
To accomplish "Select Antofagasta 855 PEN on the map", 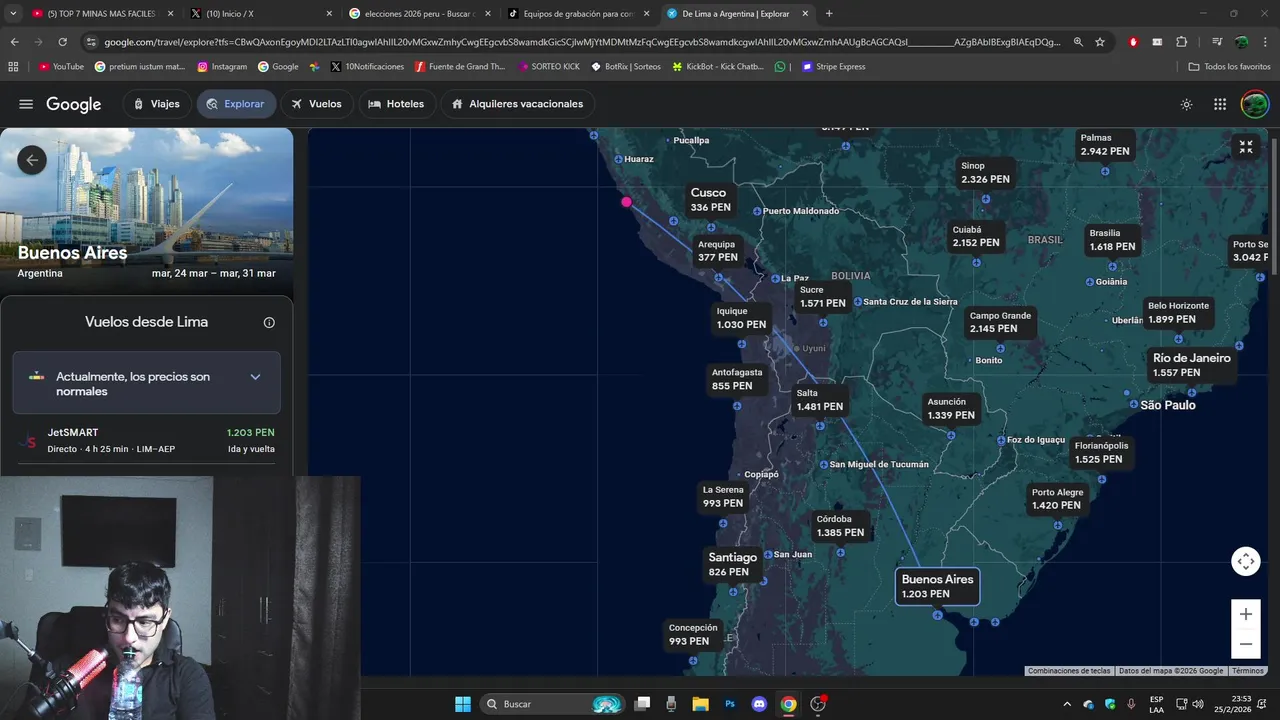I will click(736, 379).
